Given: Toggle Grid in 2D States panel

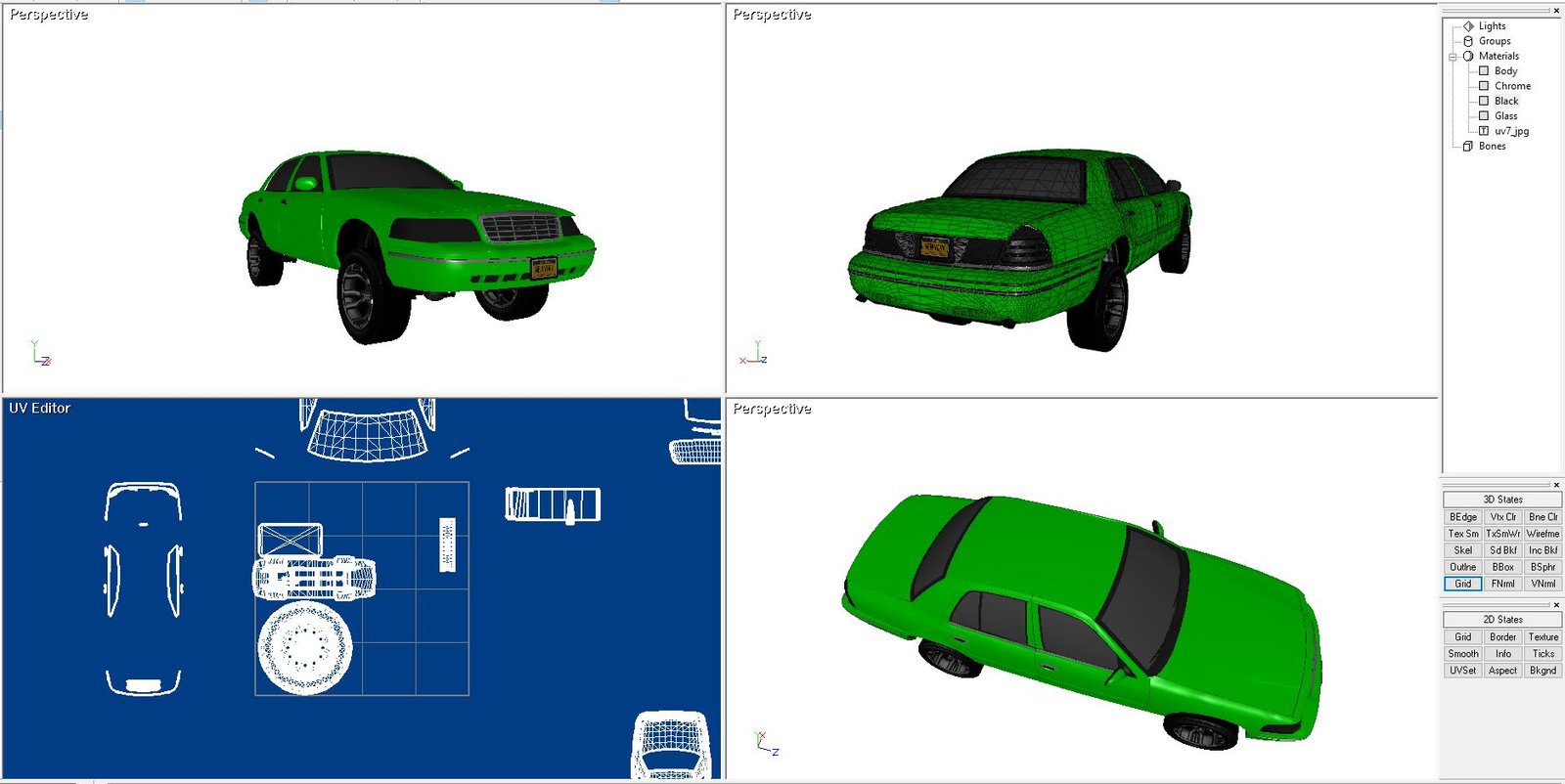Looking at the screenshot, I should (1463, 637).
